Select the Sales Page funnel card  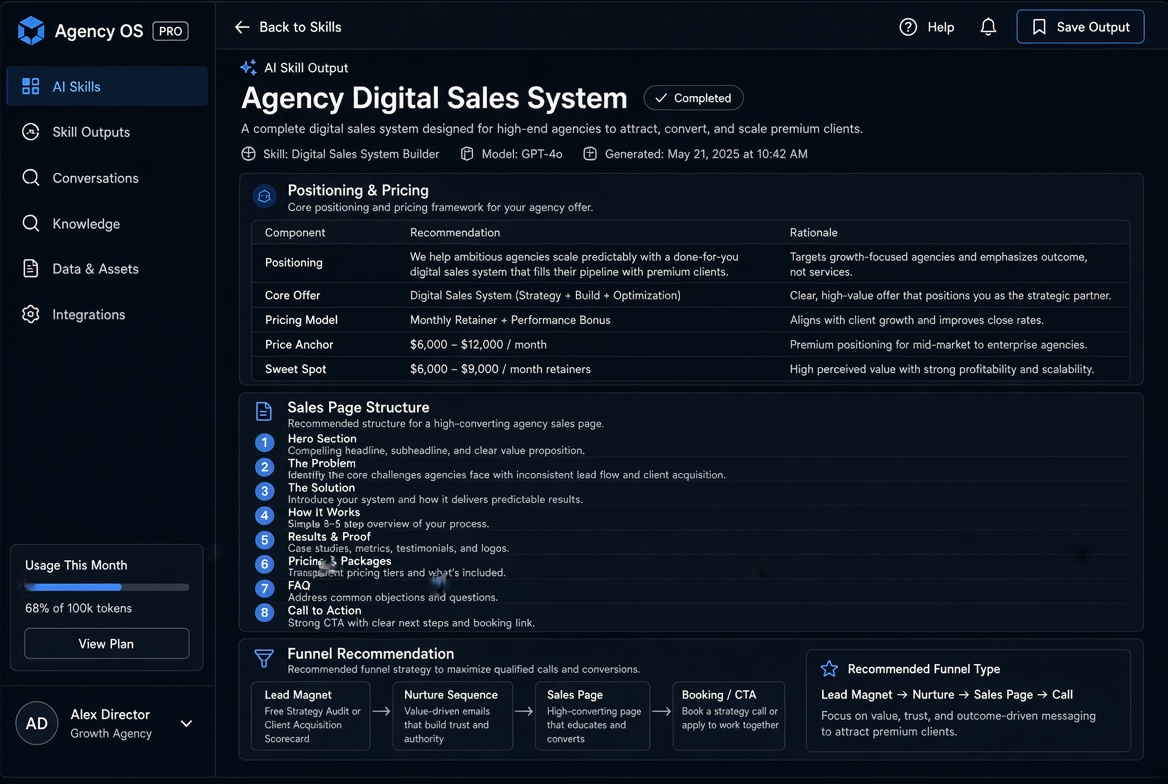coord(592,715)
